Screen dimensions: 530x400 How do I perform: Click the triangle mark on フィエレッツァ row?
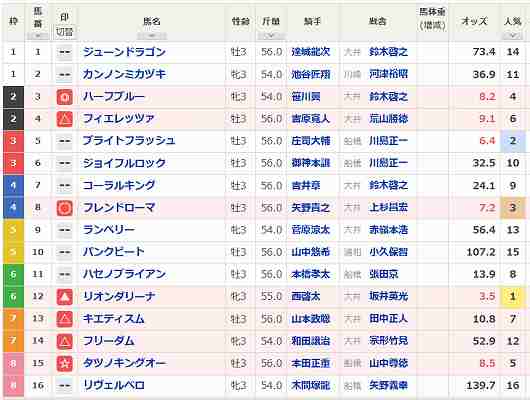(x=64, y=119)
